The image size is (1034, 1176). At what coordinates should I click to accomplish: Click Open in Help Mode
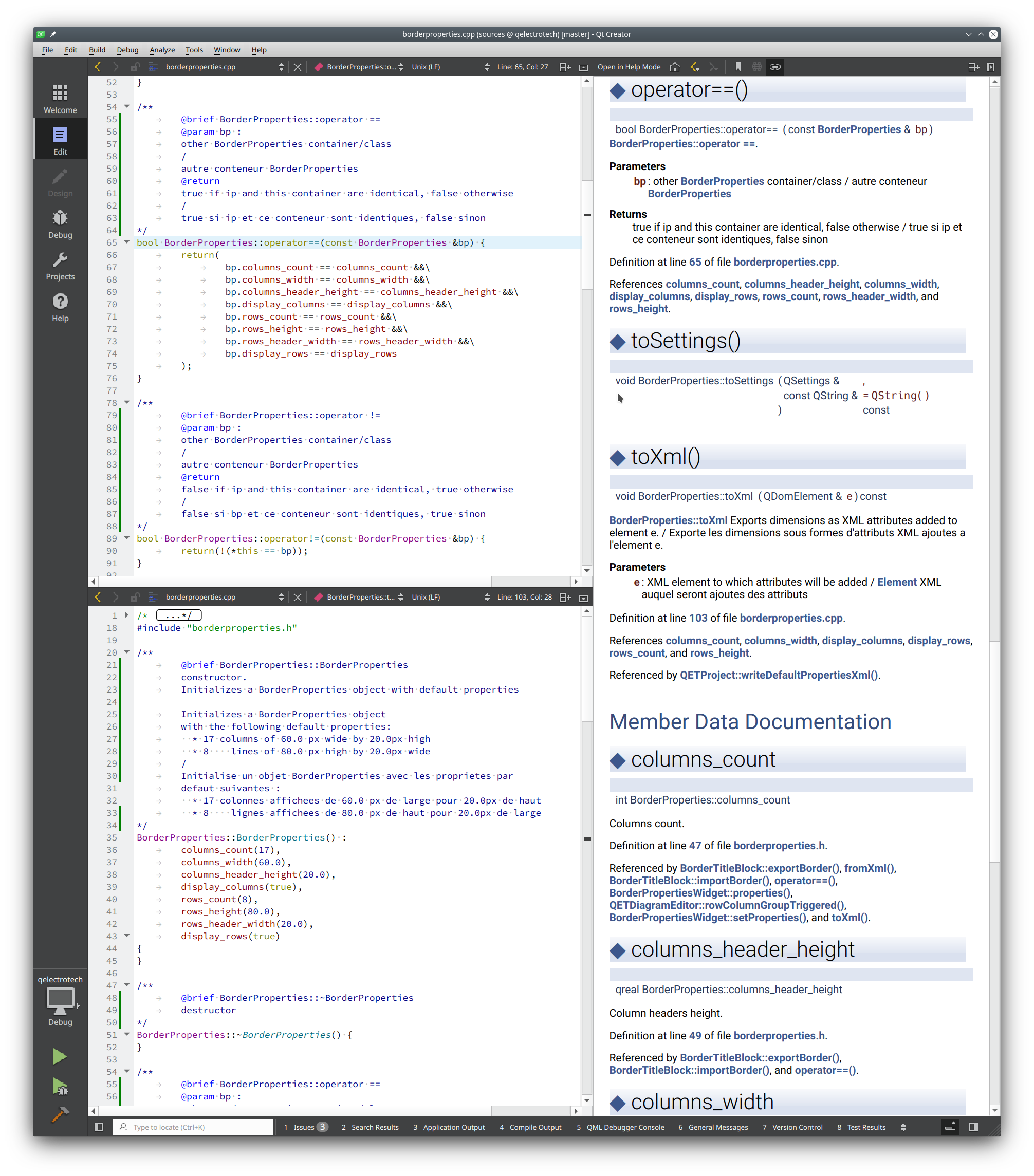coord(629,67)
